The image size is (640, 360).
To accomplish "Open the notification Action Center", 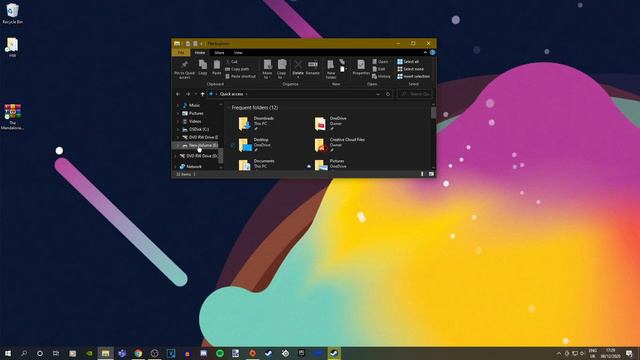I will point(629,353).
